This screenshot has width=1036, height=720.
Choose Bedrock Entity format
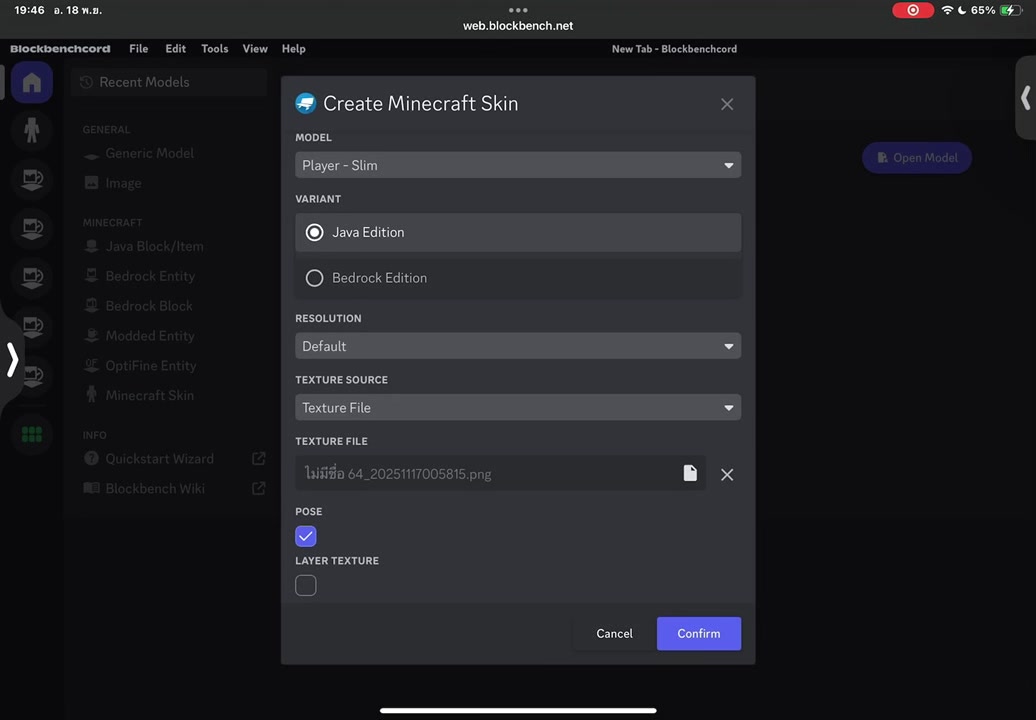point(150,276)
